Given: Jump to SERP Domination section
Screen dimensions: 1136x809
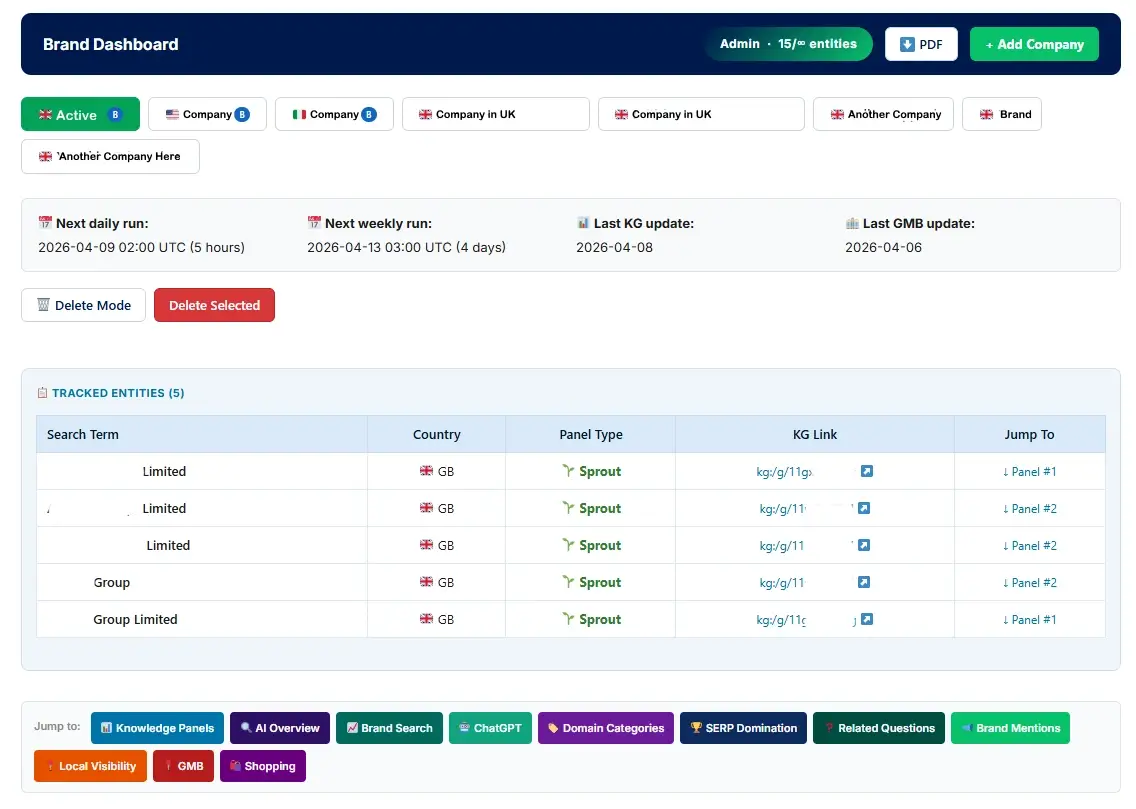Looking at the screenshot, I should coord(743,728).
